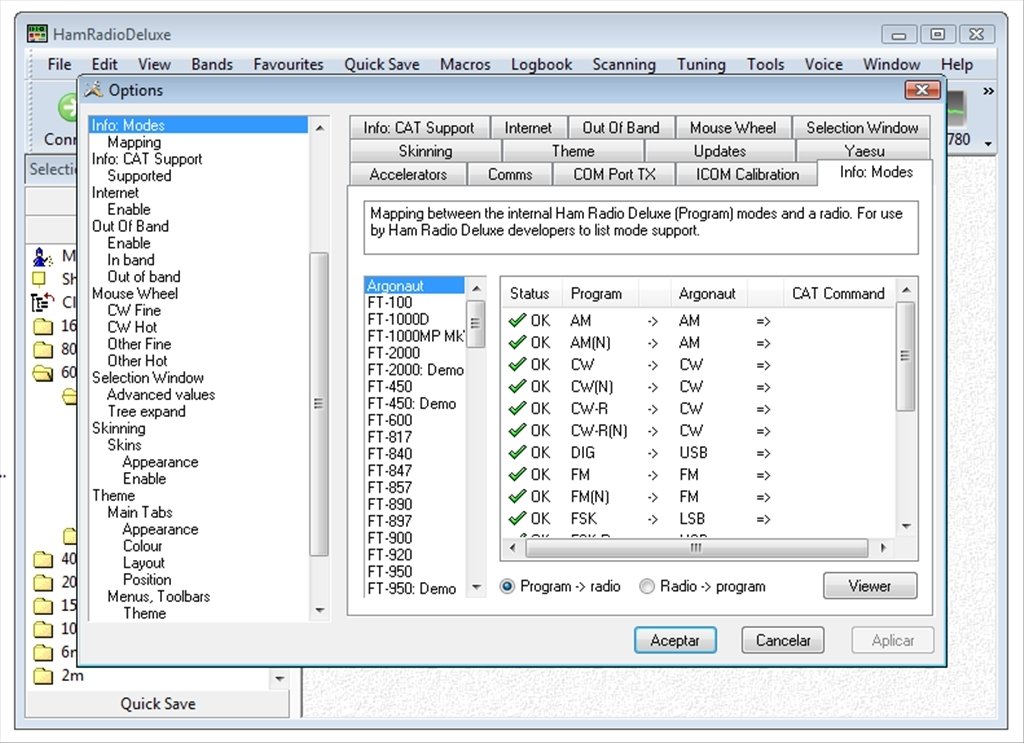This screenshot has height=743, width=1024.
Task: Open the Logbook menu
Action: 541,64
